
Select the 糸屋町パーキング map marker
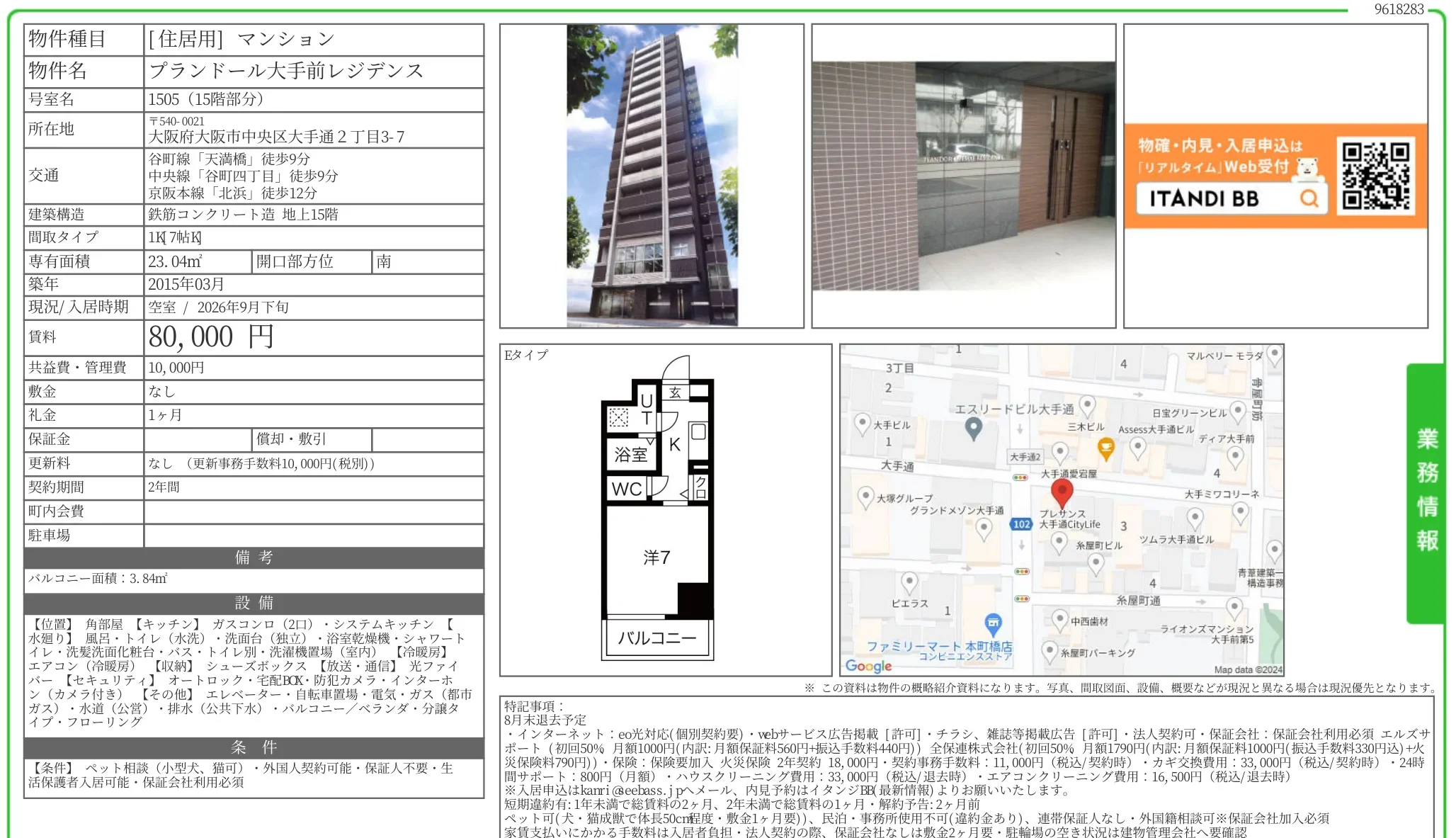click(x=1050, y=652)
